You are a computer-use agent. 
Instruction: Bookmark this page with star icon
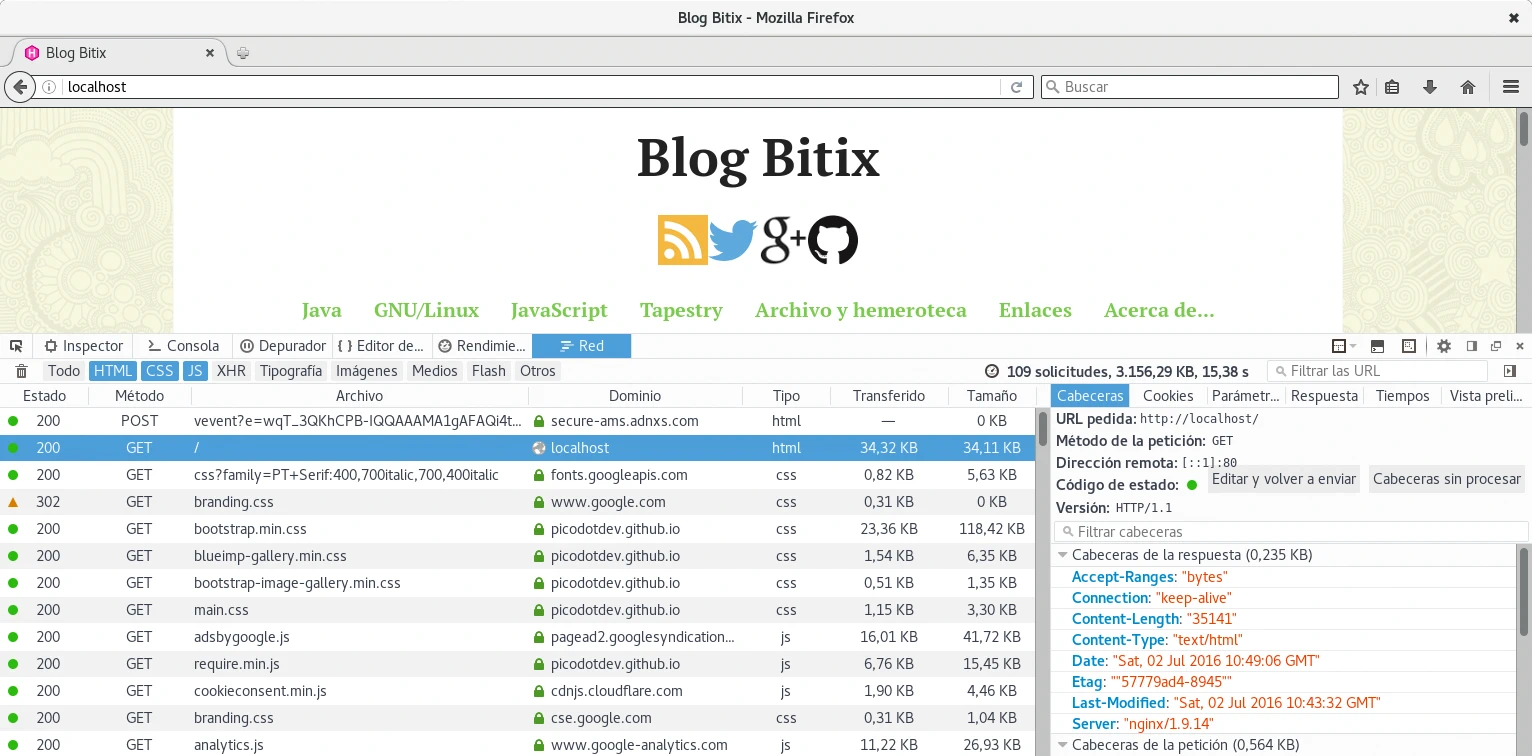(x=1360, y=87)
